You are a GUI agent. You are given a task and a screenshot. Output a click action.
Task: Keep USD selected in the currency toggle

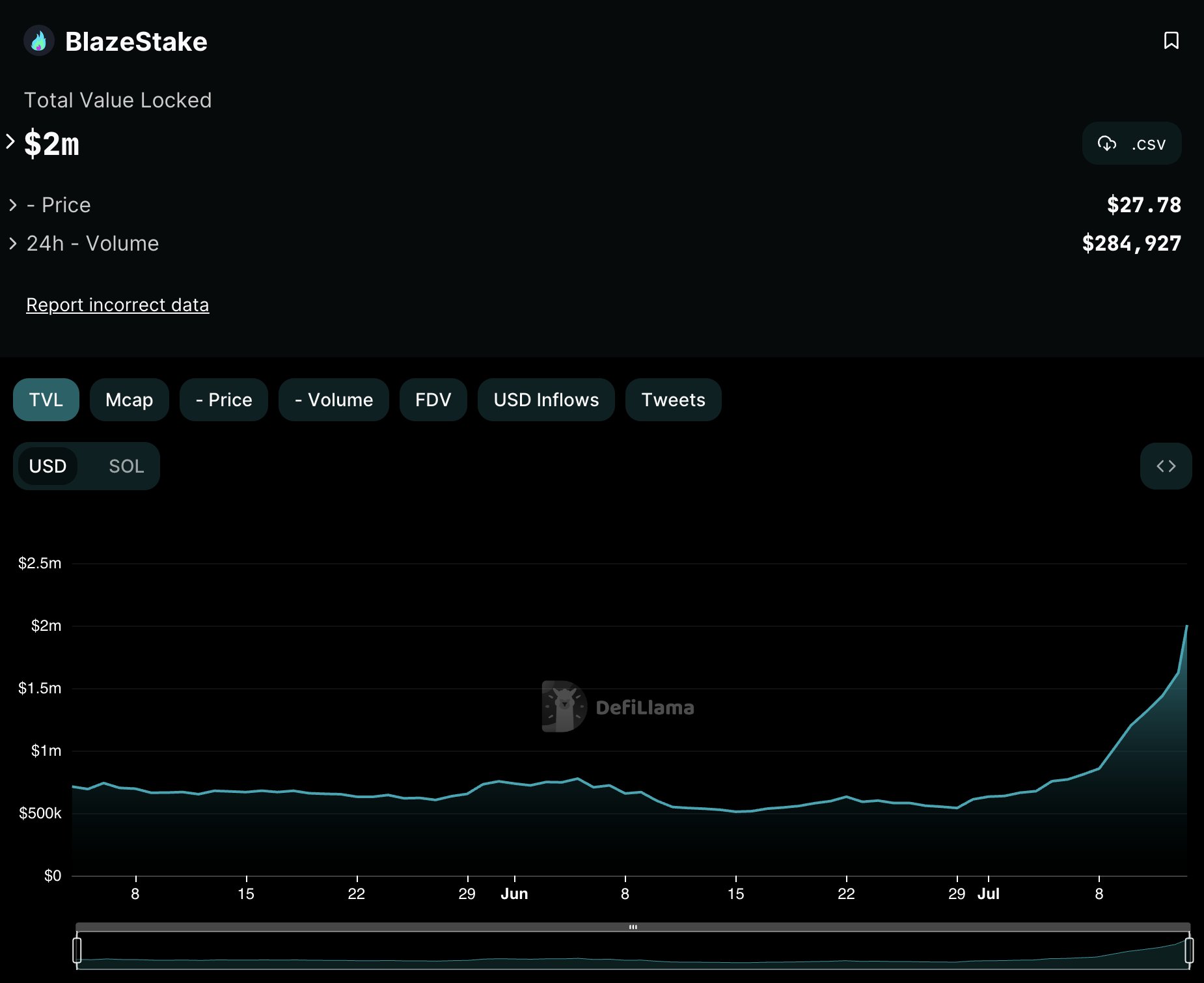48,465
